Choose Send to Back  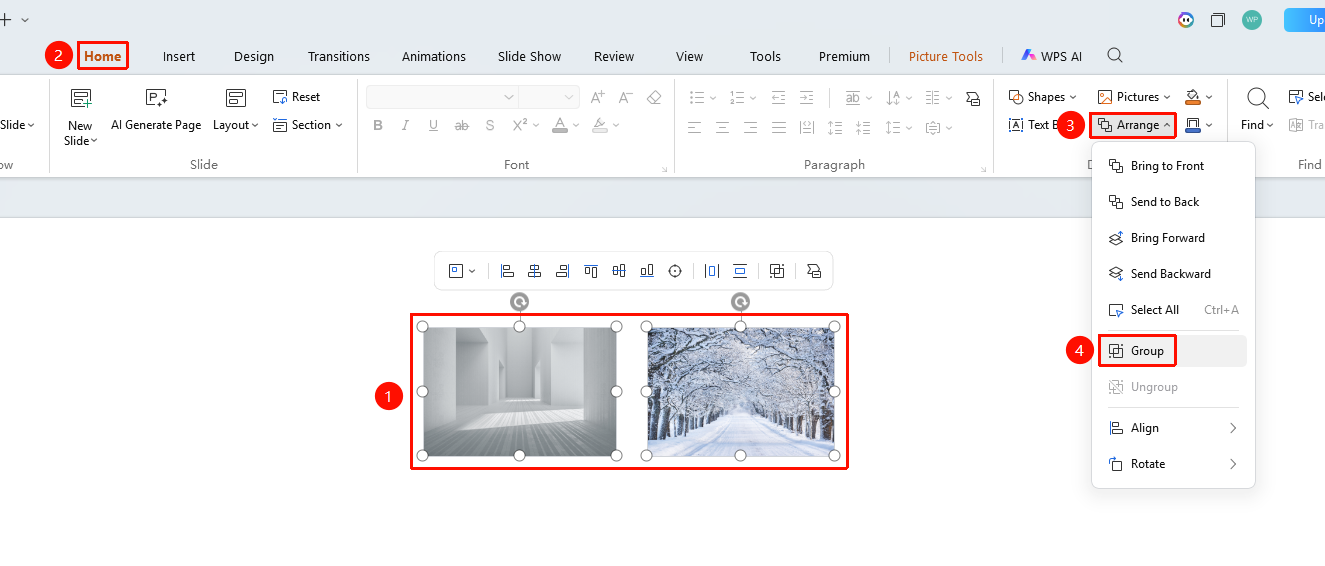[x=1172, y=202]
